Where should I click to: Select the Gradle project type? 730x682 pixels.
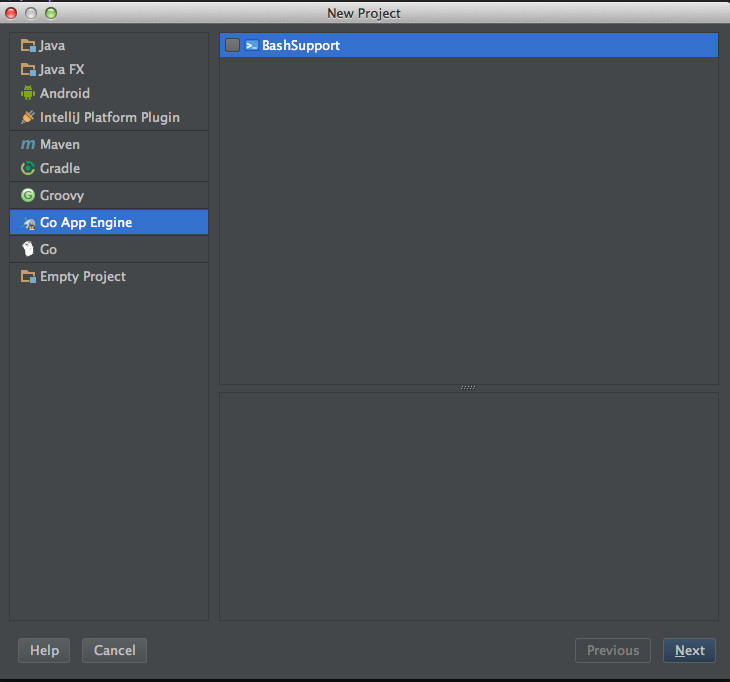109,168
